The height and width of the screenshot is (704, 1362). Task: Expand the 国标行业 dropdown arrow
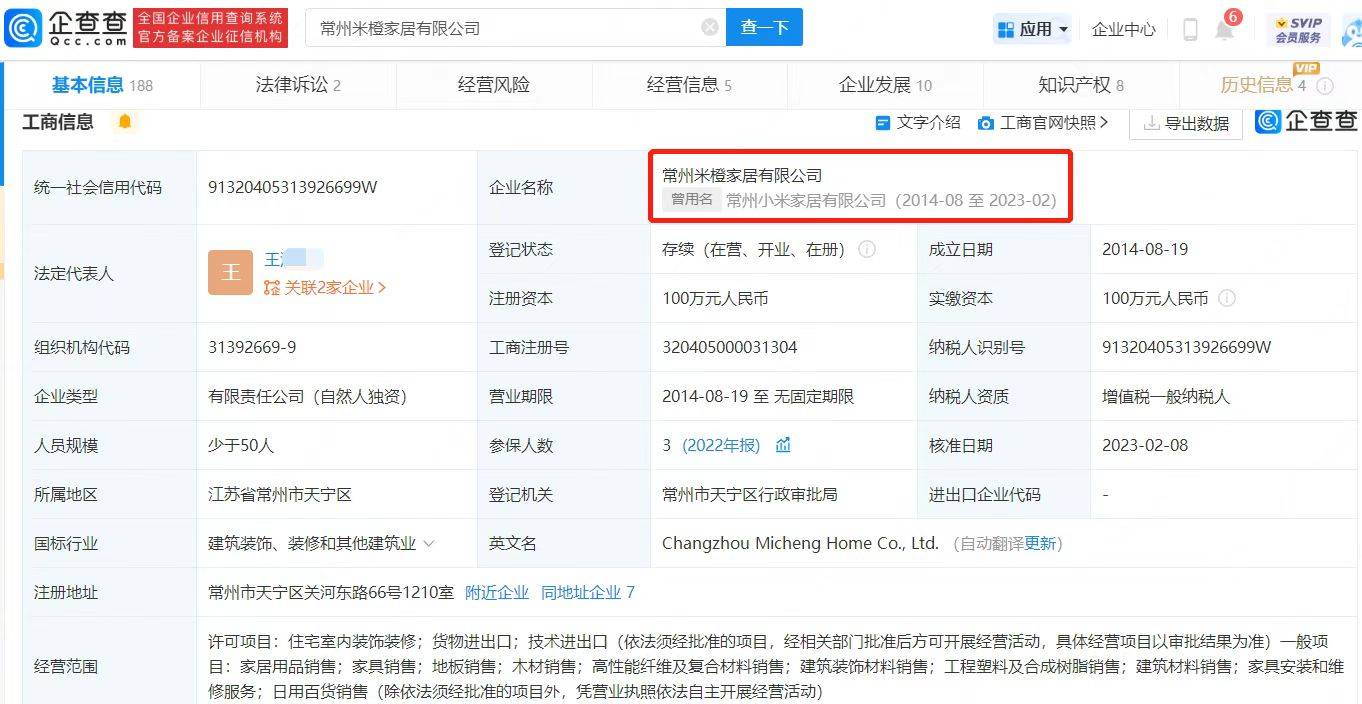[429, 544]
